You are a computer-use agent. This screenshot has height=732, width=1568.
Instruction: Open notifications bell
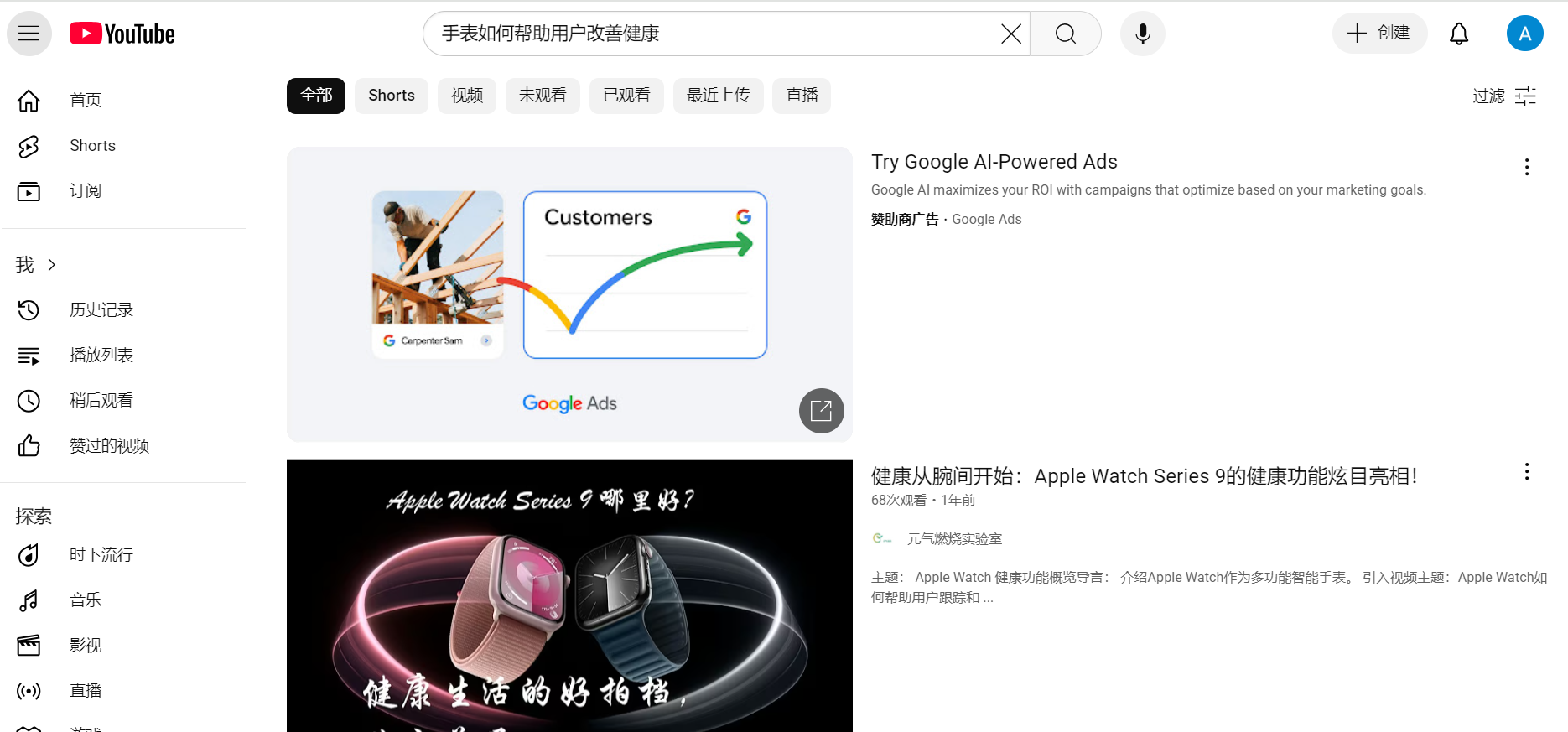click(1459, 34)
